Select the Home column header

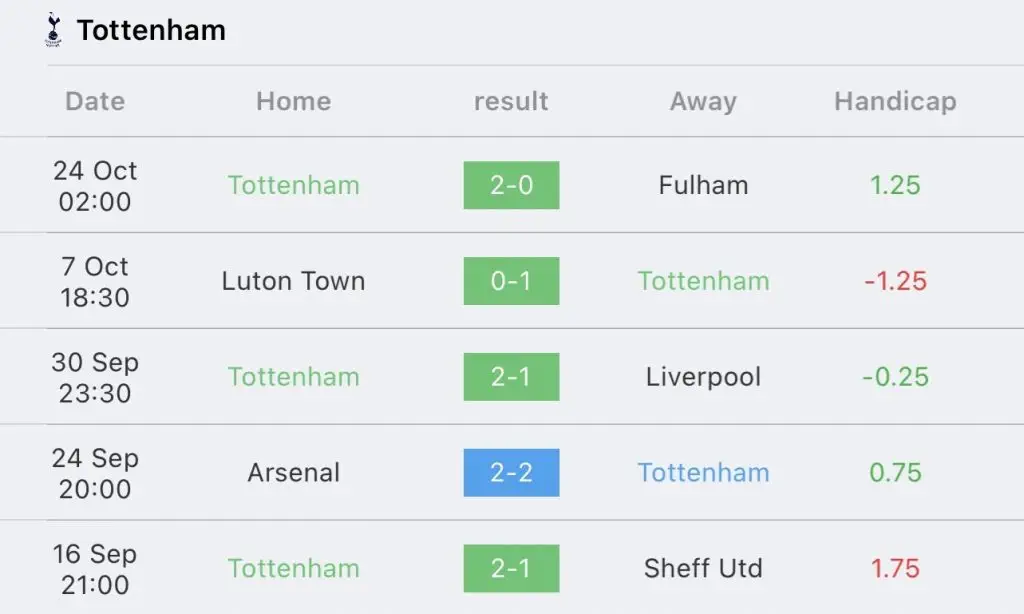tap(294, 101)
